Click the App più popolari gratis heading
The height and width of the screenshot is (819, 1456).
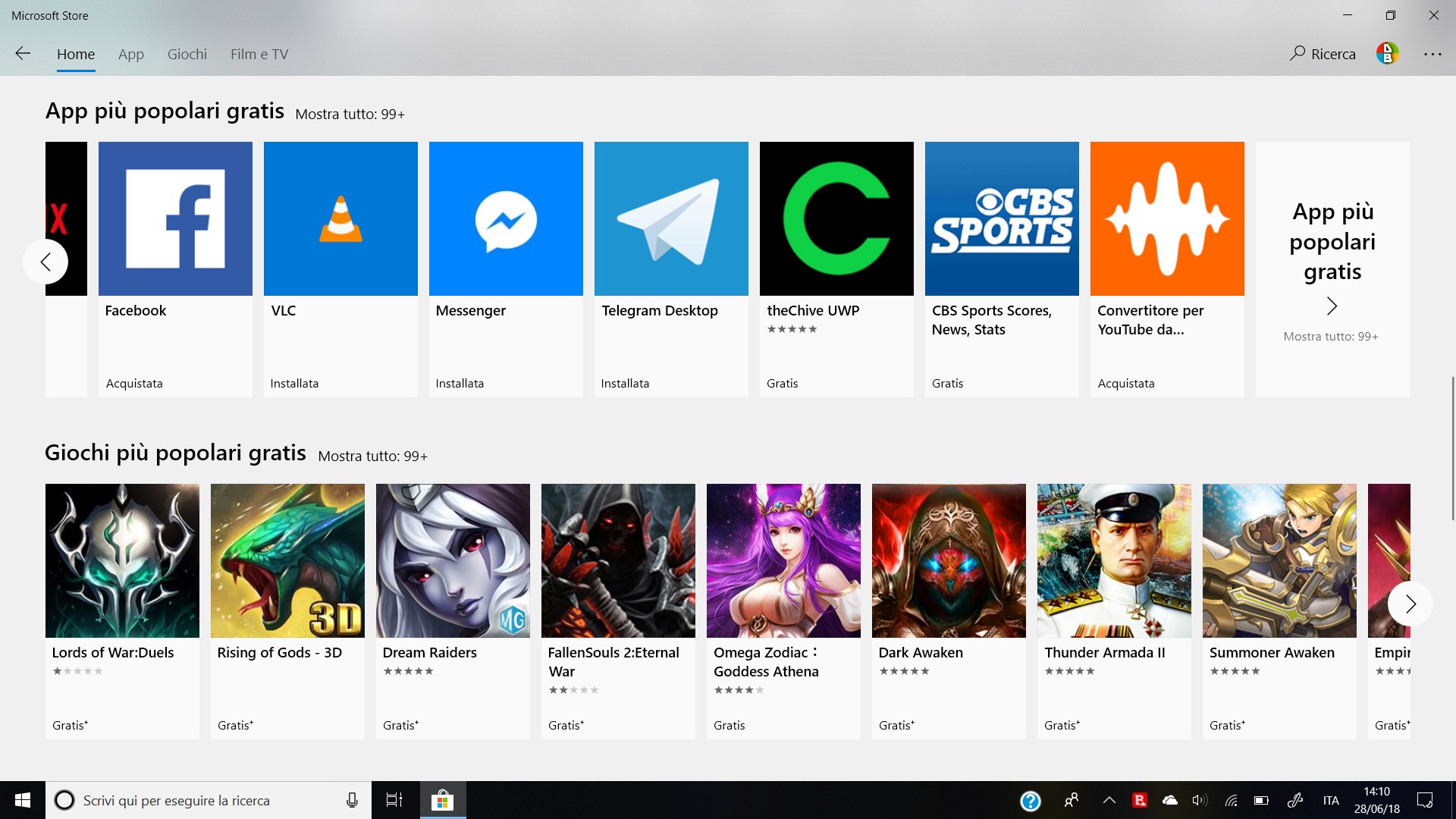point(165,111)
